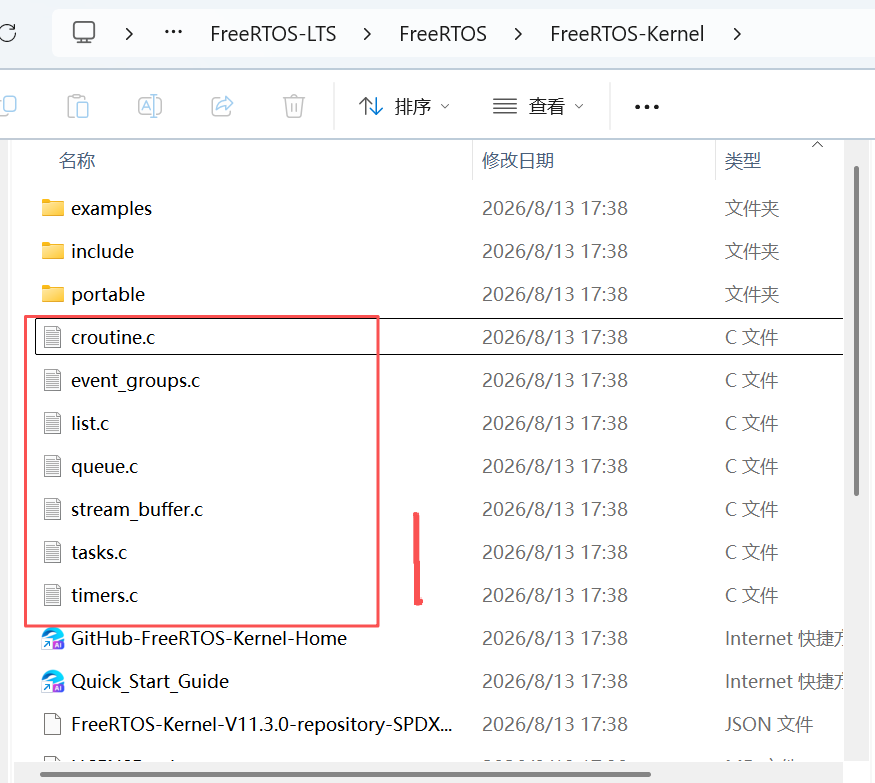The width and height of the screenshot is (875, 783).
Task: Sort by 类型 column header
Action: [x=742, y=161]
